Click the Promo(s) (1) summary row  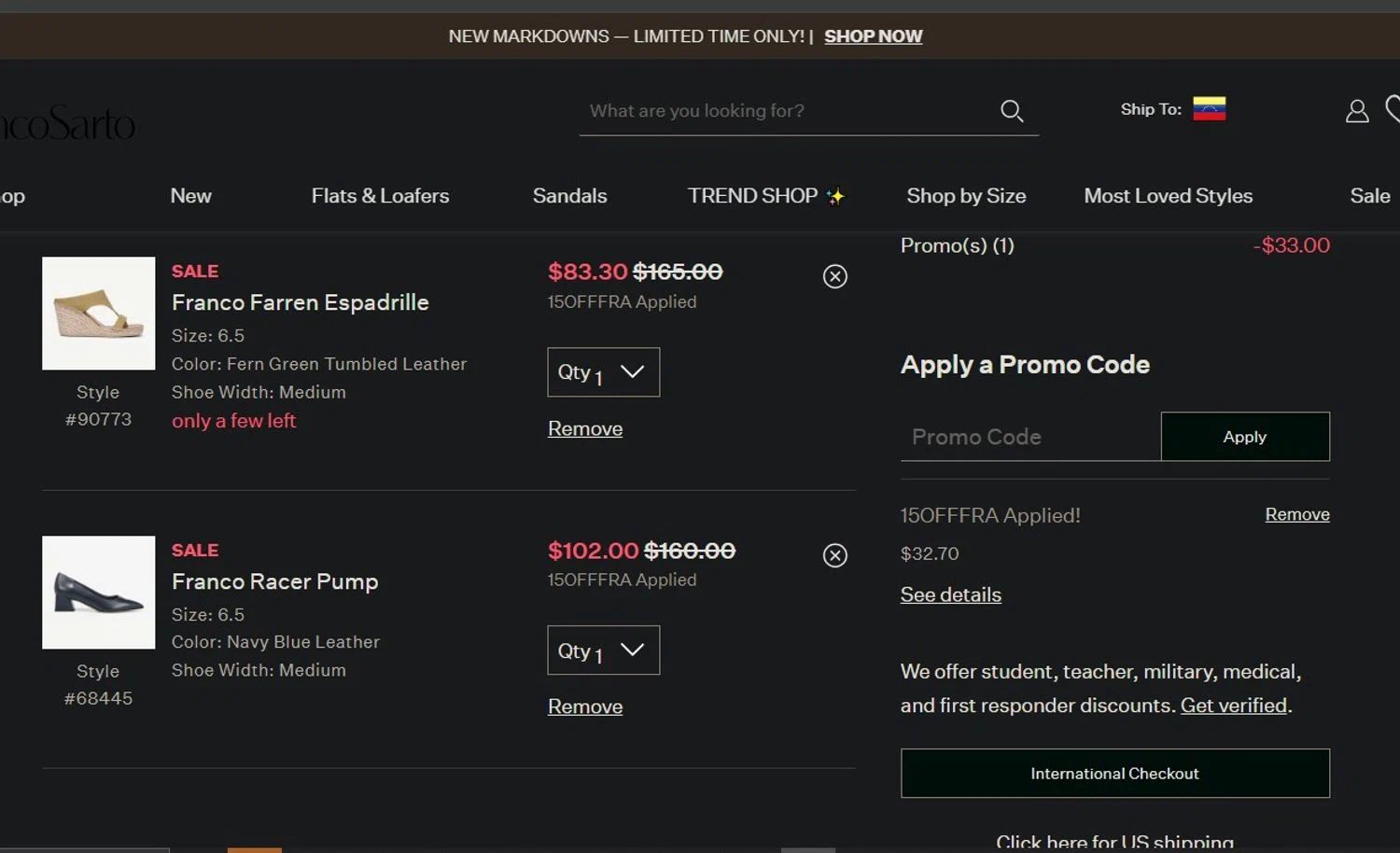tap(1115, 245)
